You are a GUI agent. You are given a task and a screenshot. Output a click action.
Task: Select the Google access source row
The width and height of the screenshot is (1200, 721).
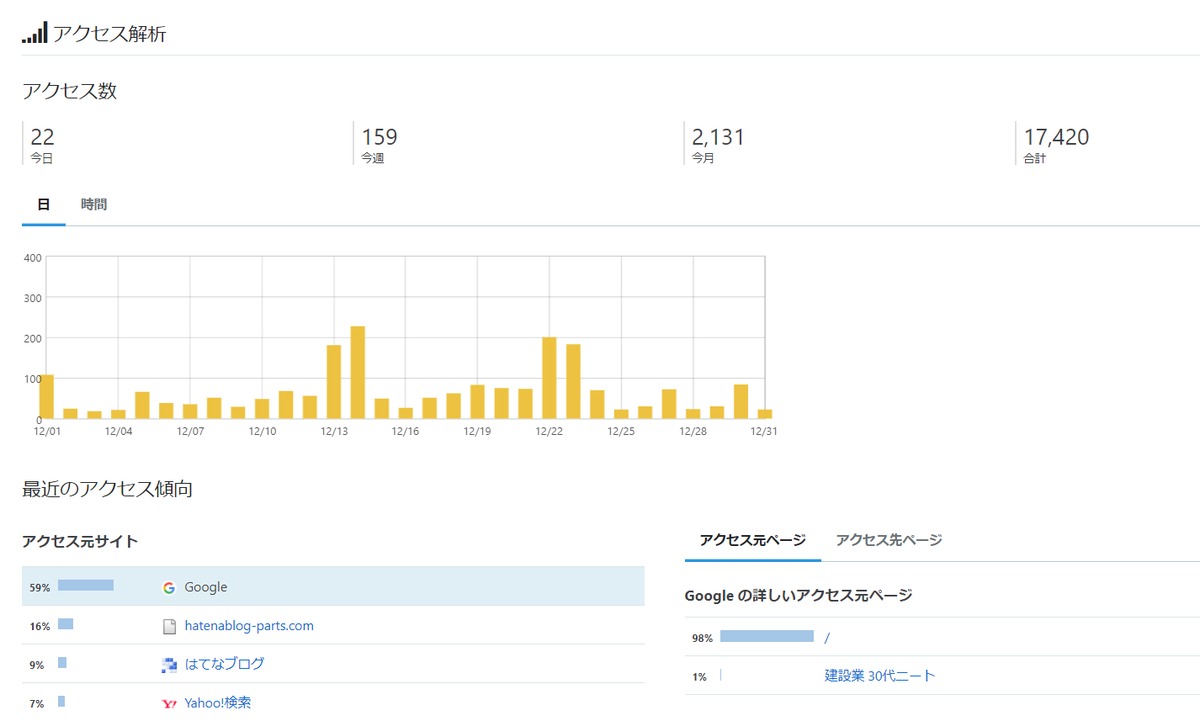click(333, 587)
